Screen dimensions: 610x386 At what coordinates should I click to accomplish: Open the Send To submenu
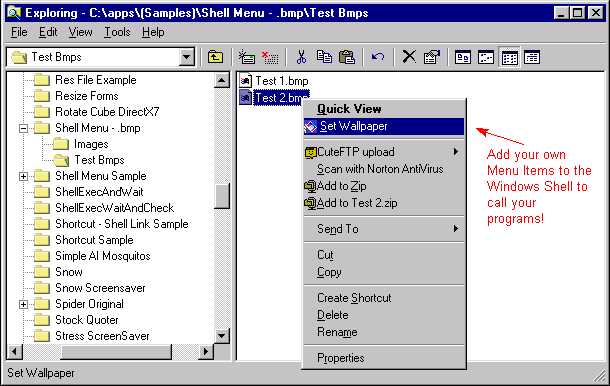coord(384,229)
